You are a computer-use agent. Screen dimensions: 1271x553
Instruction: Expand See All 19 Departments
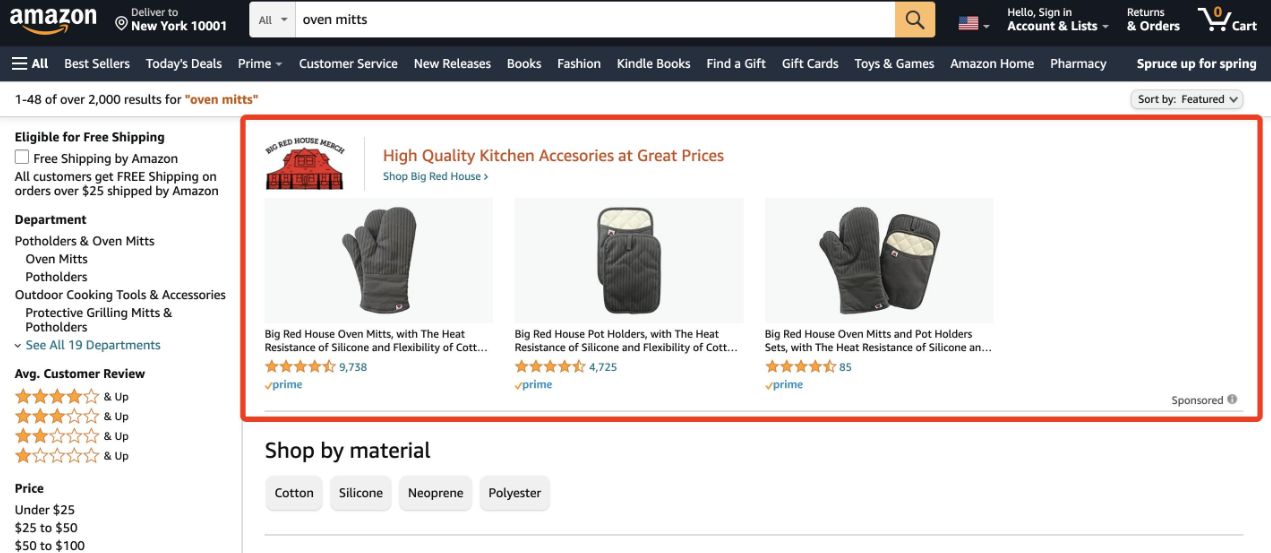[92, 345]
